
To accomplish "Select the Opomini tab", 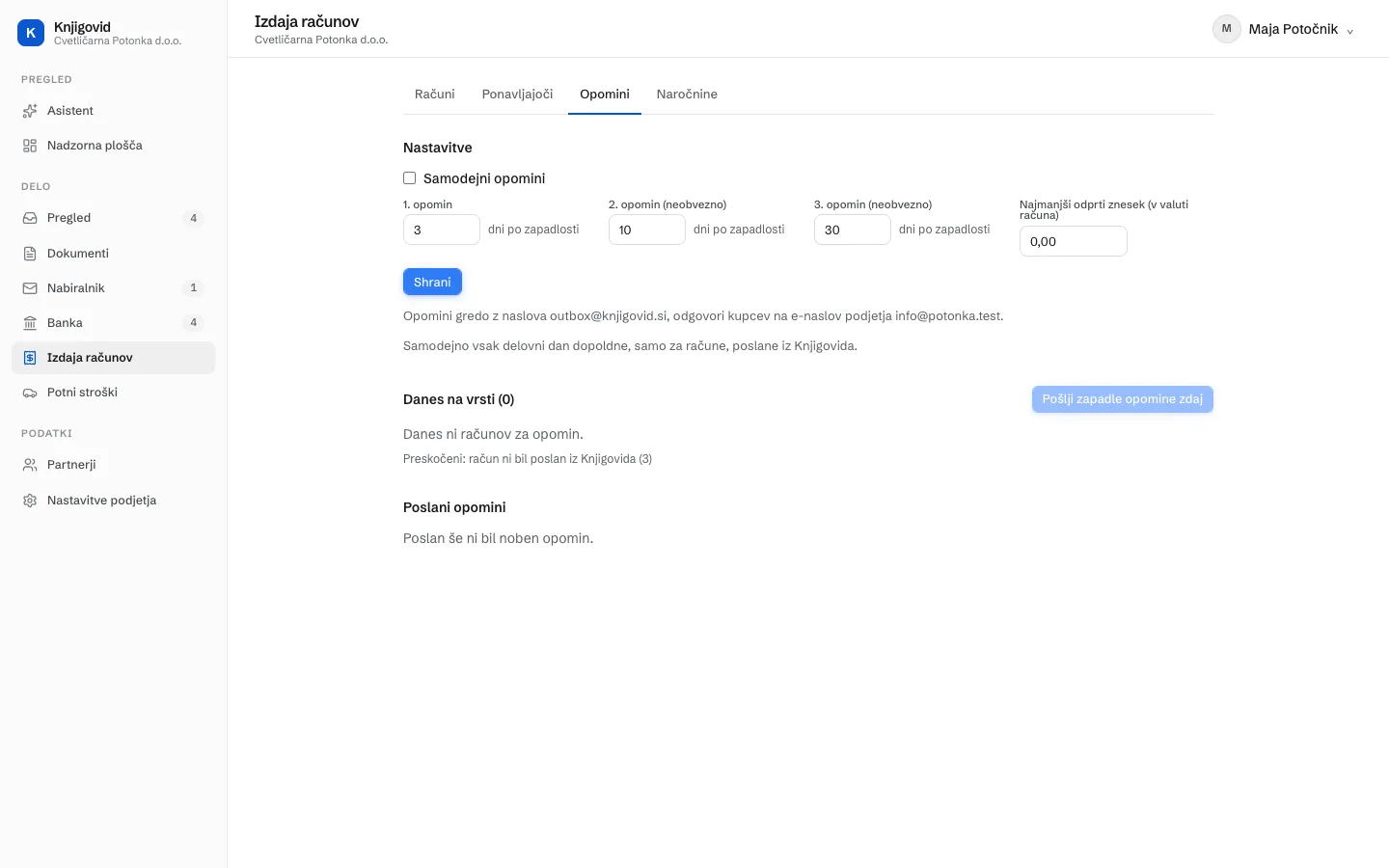I will tap(605, 95).
